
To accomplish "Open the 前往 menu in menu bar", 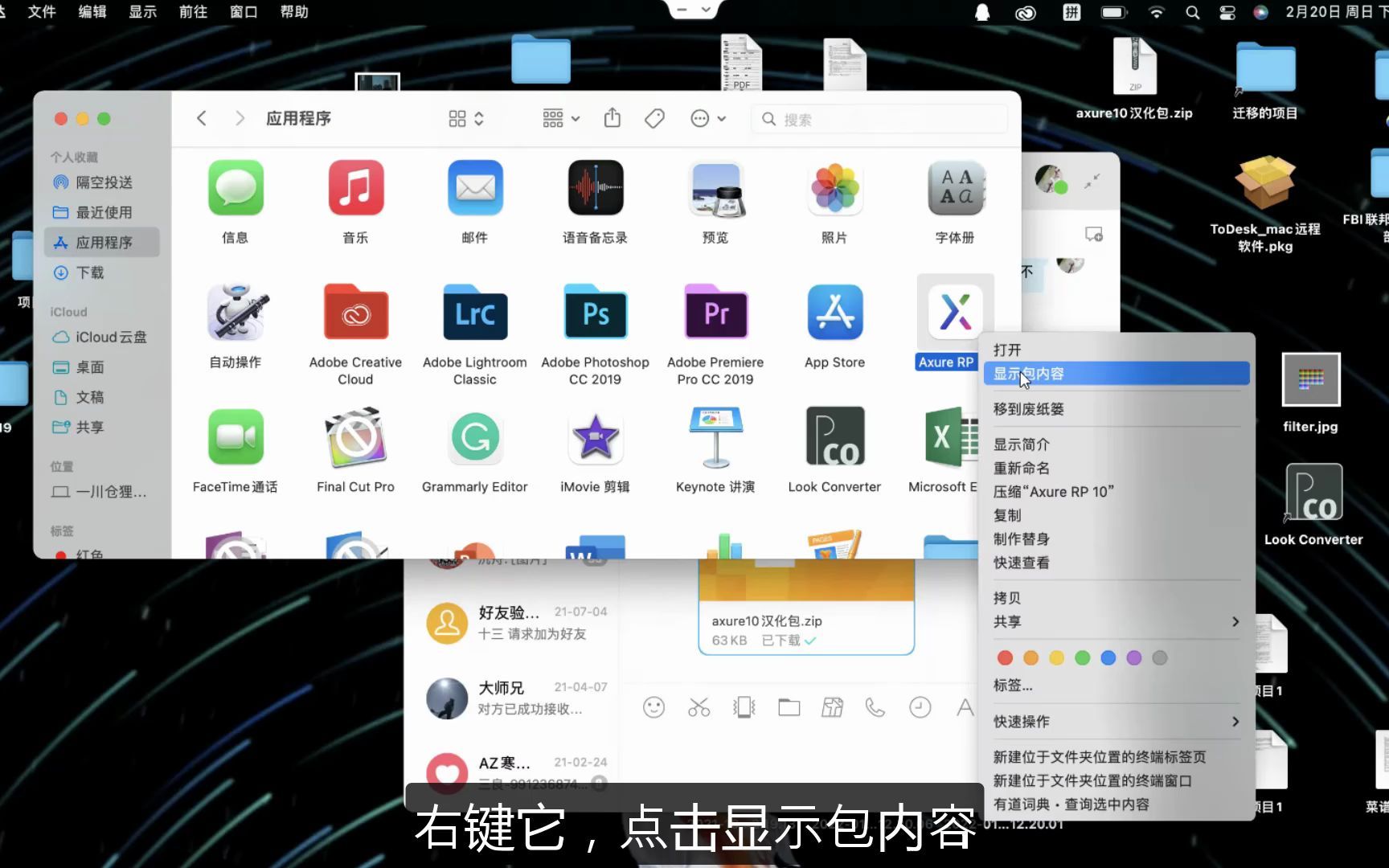I will point(193,11).
